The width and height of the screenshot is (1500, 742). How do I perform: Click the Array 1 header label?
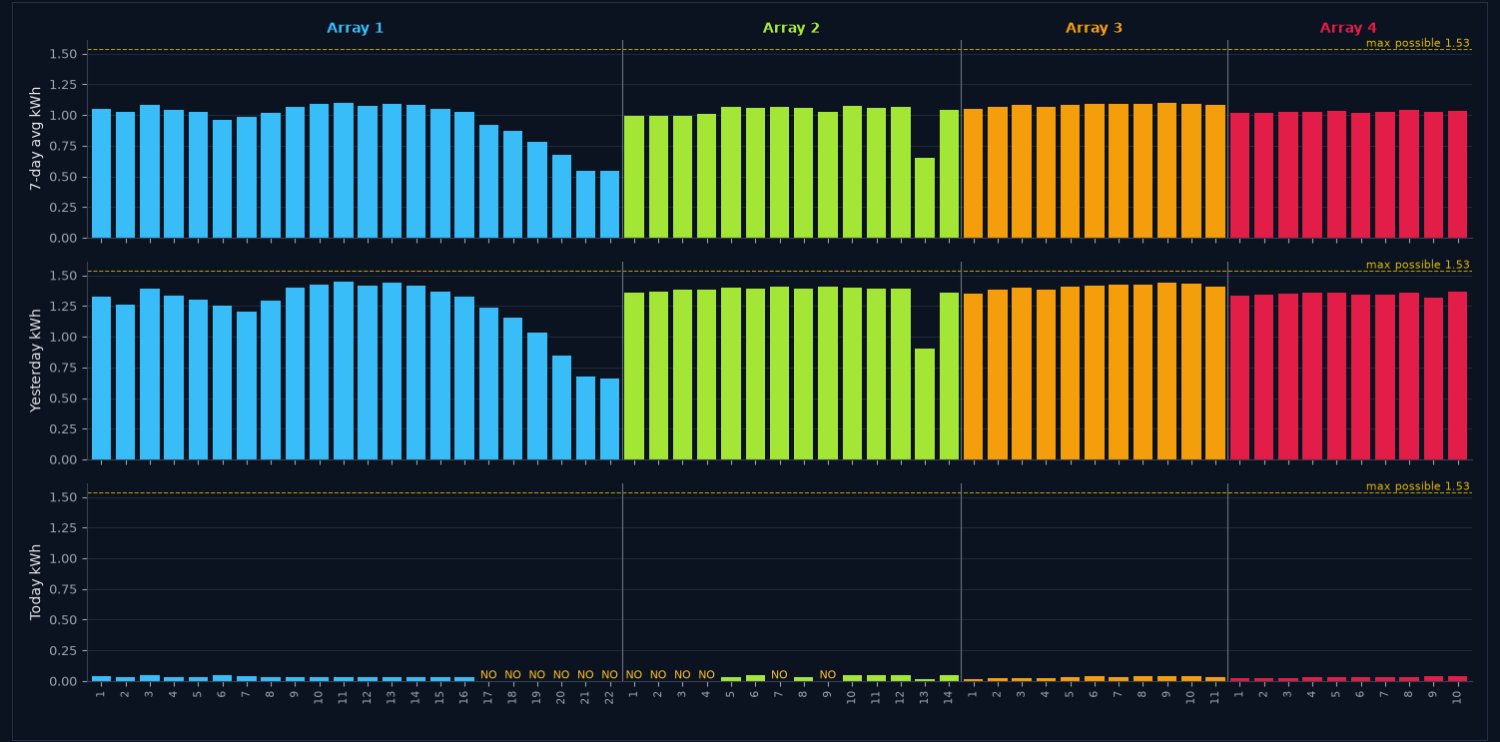(x=355, y=28)
